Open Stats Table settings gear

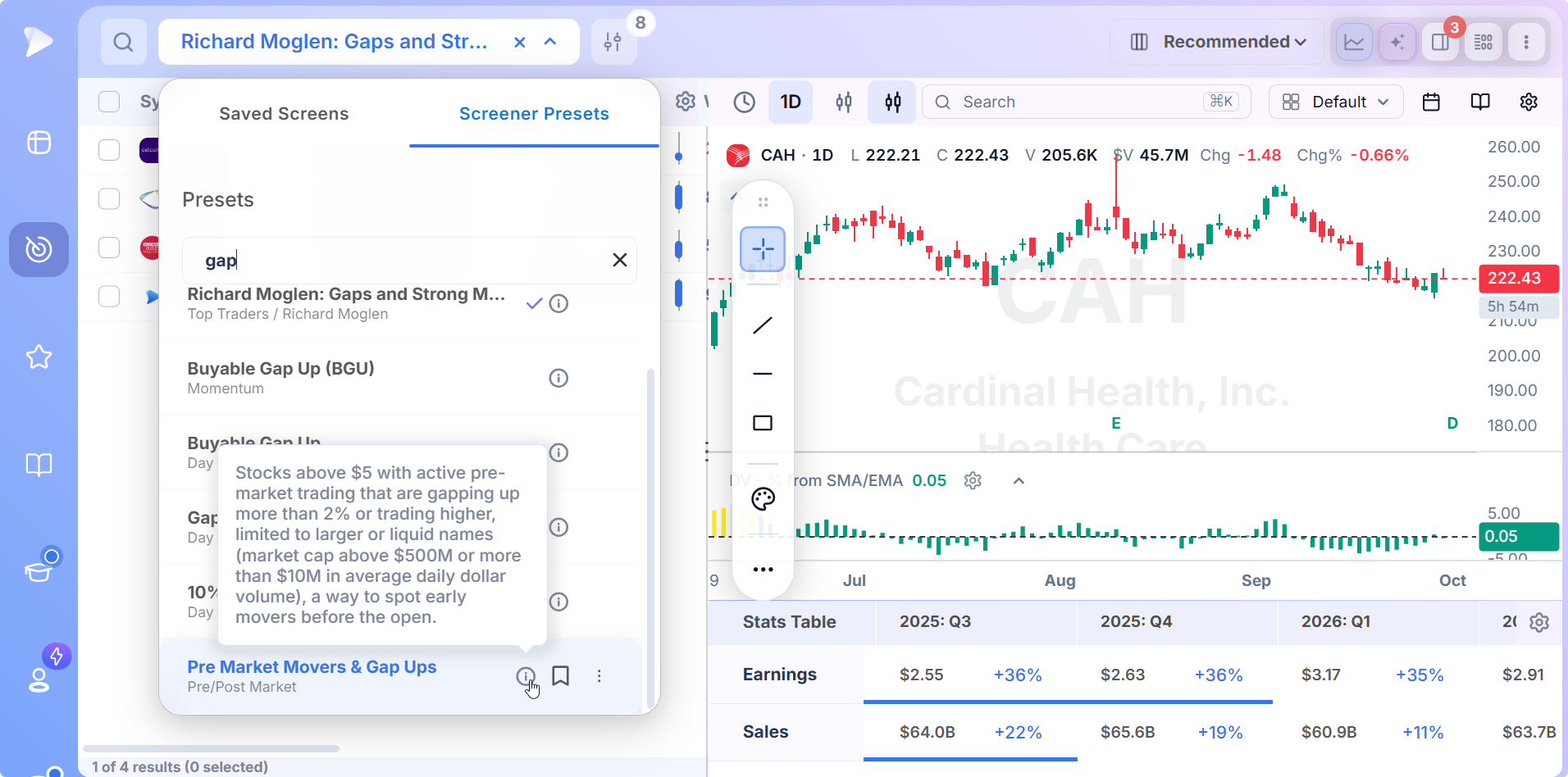pos(1539,622)
